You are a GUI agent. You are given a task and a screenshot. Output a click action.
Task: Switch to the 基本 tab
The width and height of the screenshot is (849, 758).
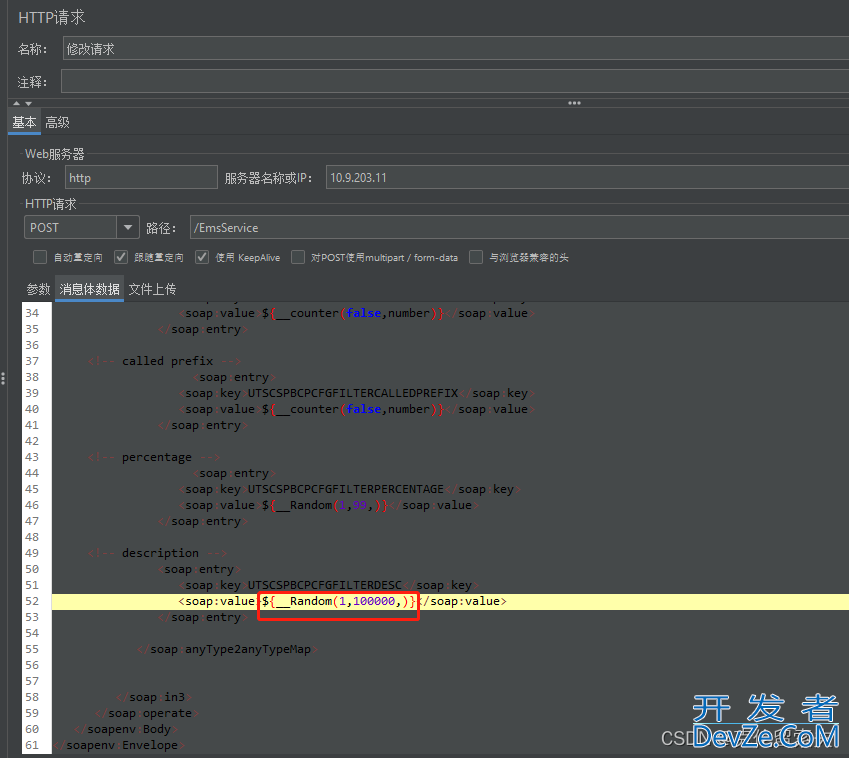[x=24, y=122]
